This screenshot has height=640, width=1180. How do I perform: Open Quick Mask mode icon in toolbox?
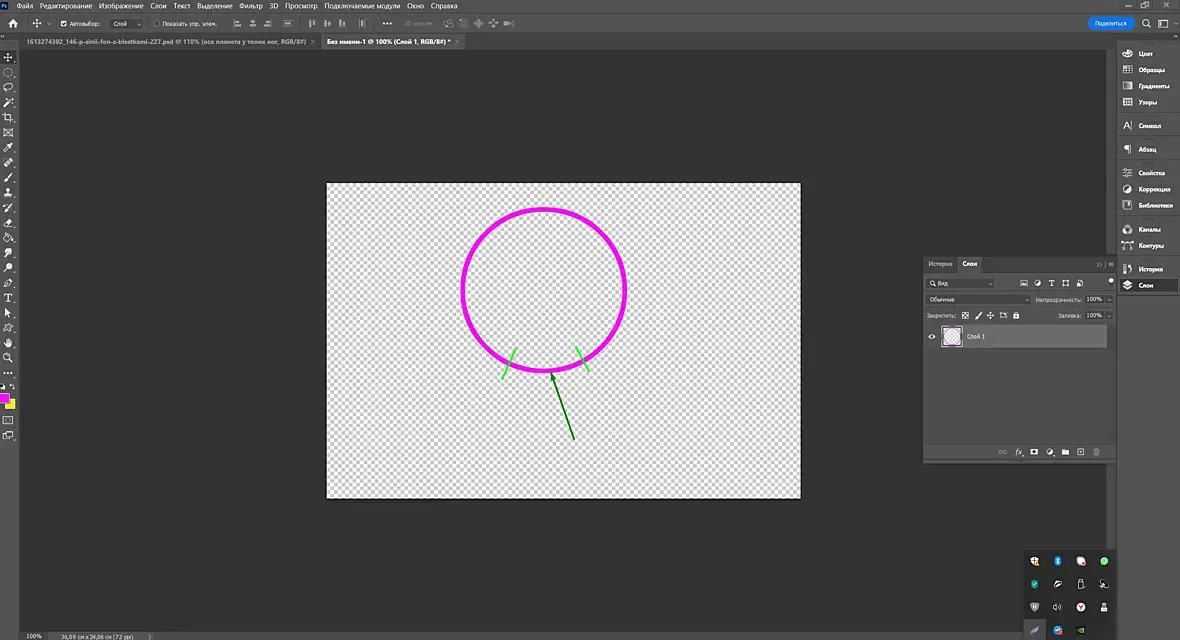[8, 420]
